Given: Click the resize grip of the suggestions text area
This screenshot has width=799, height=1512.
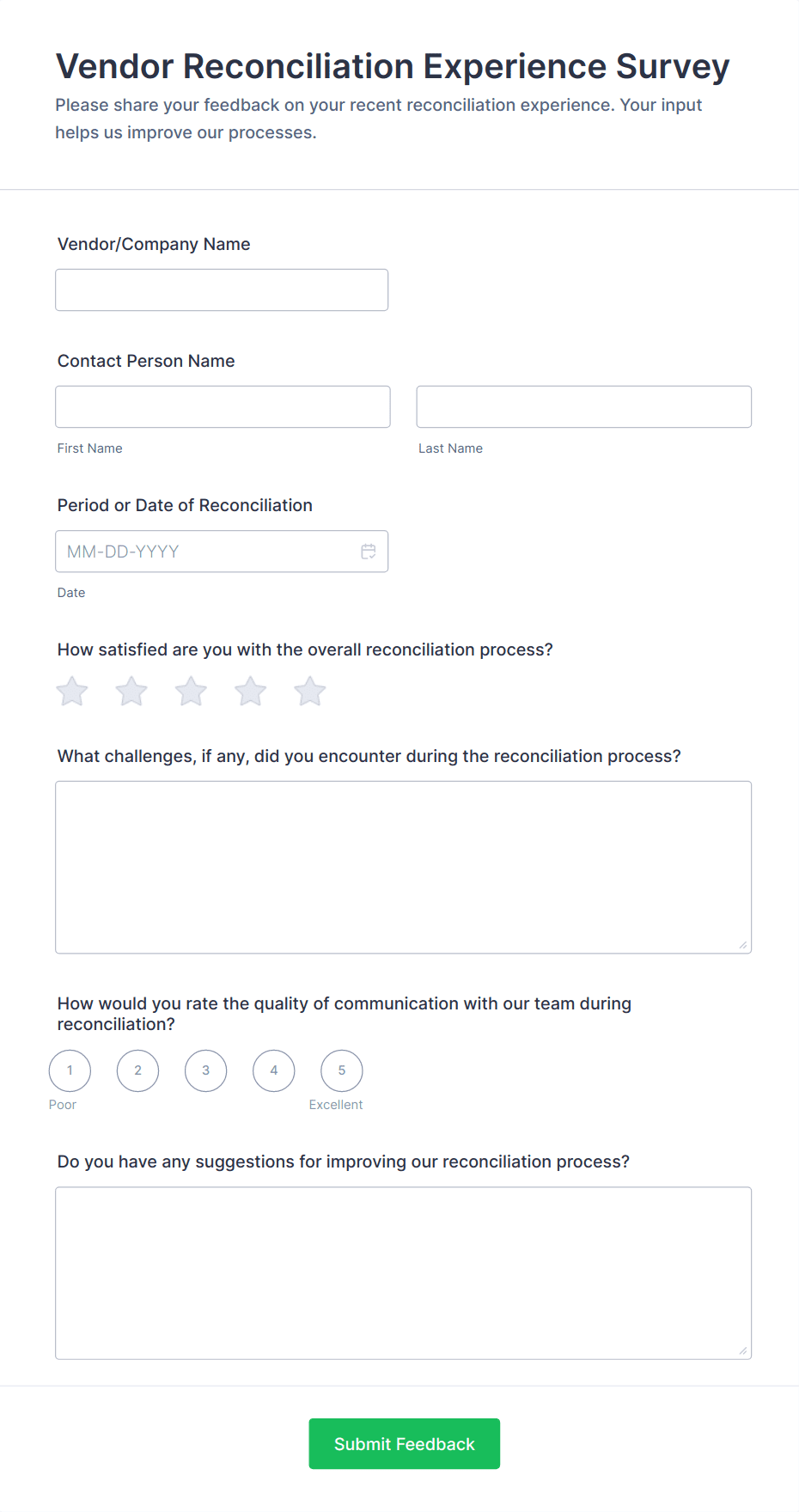Looking at the screenshot, I should coord(741,1351).
